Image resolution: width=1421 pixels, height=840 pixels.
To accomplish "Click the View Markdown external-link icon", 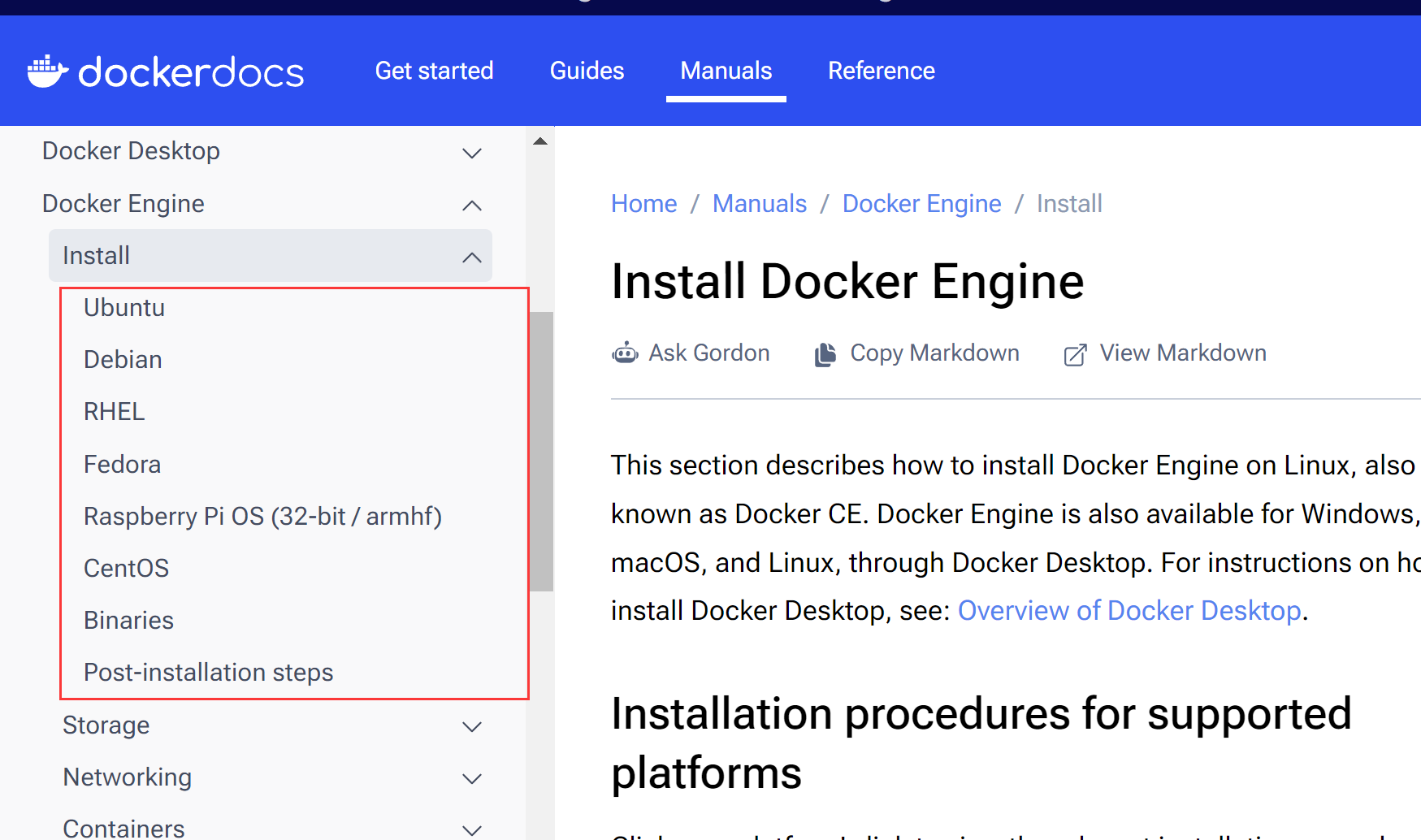I will point(1075,354).
